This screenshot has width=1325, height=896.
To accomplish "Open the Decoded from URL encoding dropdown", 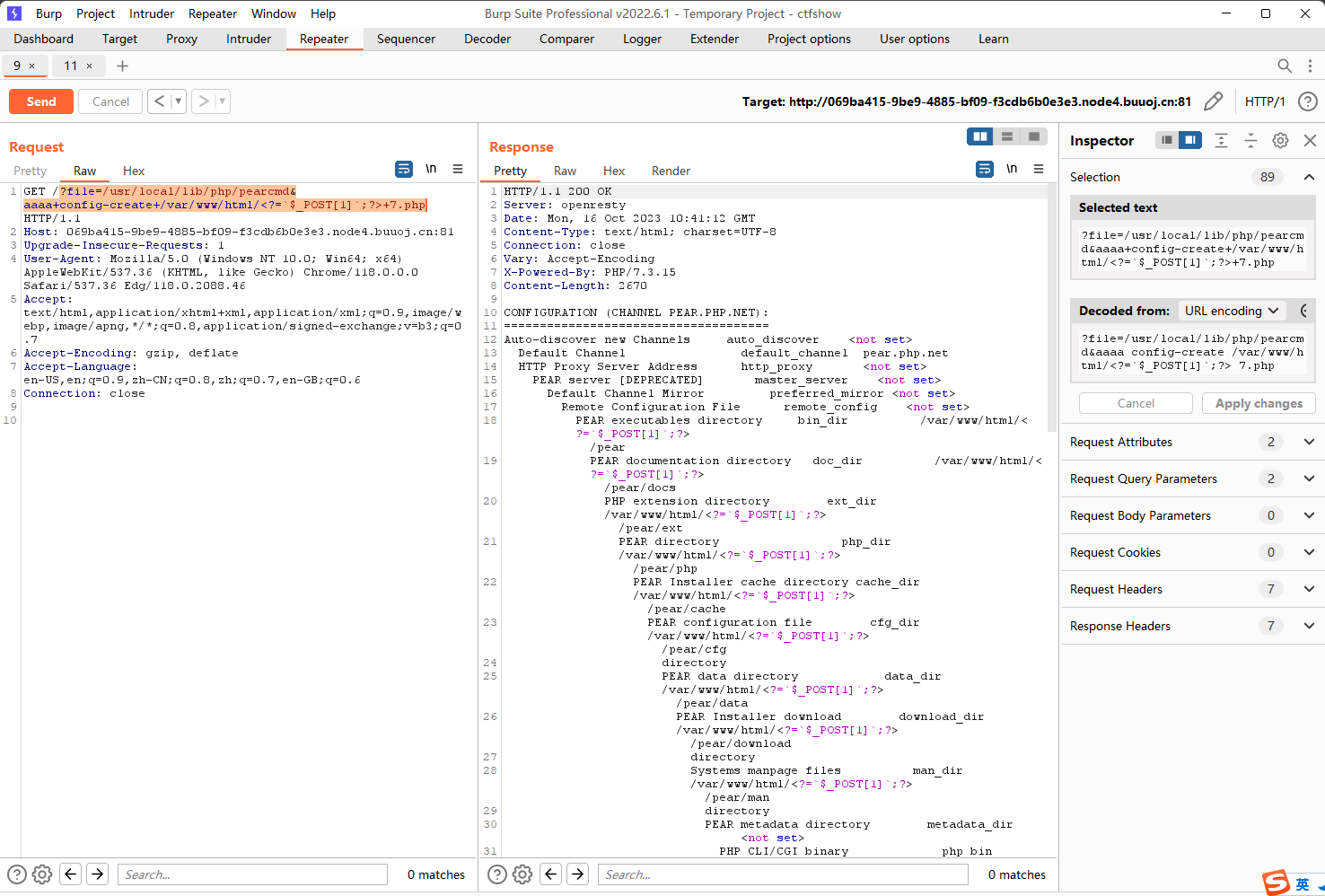I will [x=1232, y=311].
